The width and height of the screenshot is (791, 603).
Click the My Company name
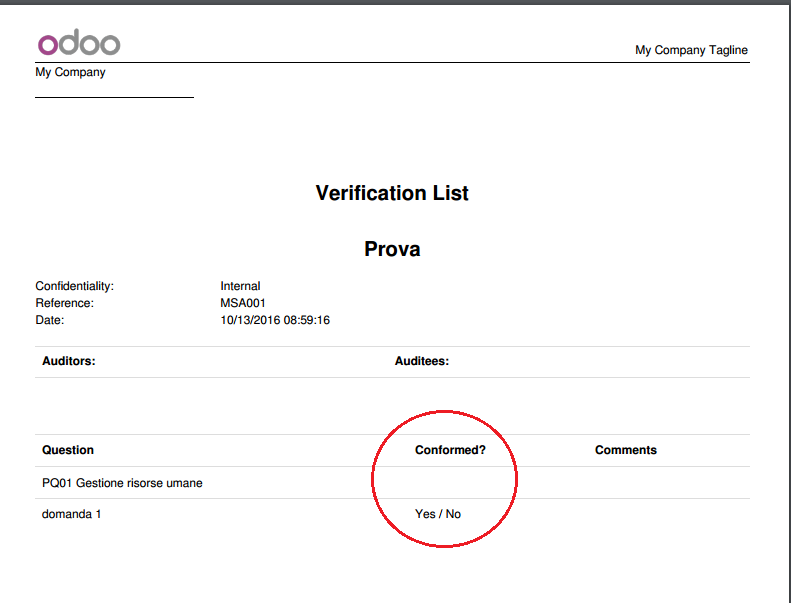point(70,72)
